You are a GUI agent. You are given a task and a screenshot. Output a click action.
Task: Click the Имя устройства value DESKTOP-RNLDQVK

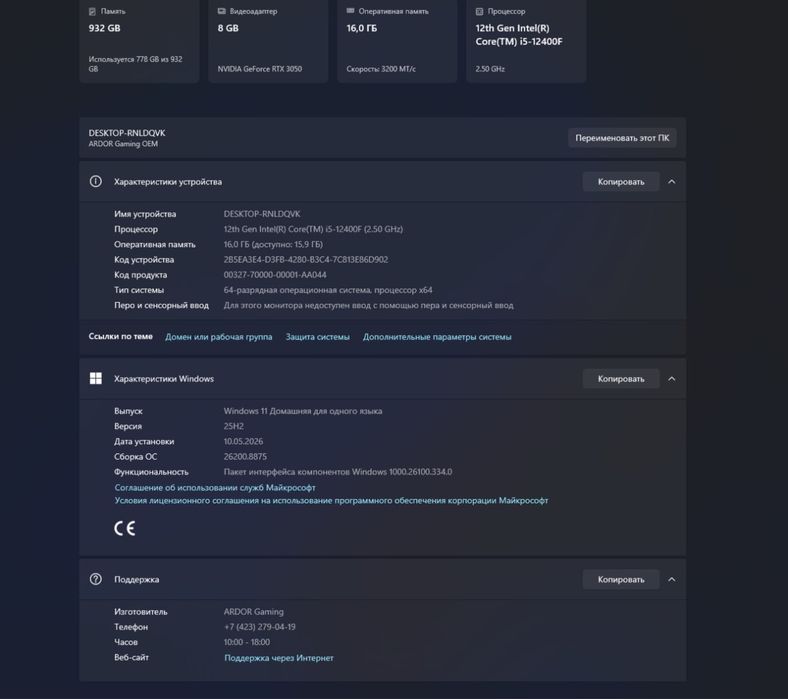click(x=262, y=214)
